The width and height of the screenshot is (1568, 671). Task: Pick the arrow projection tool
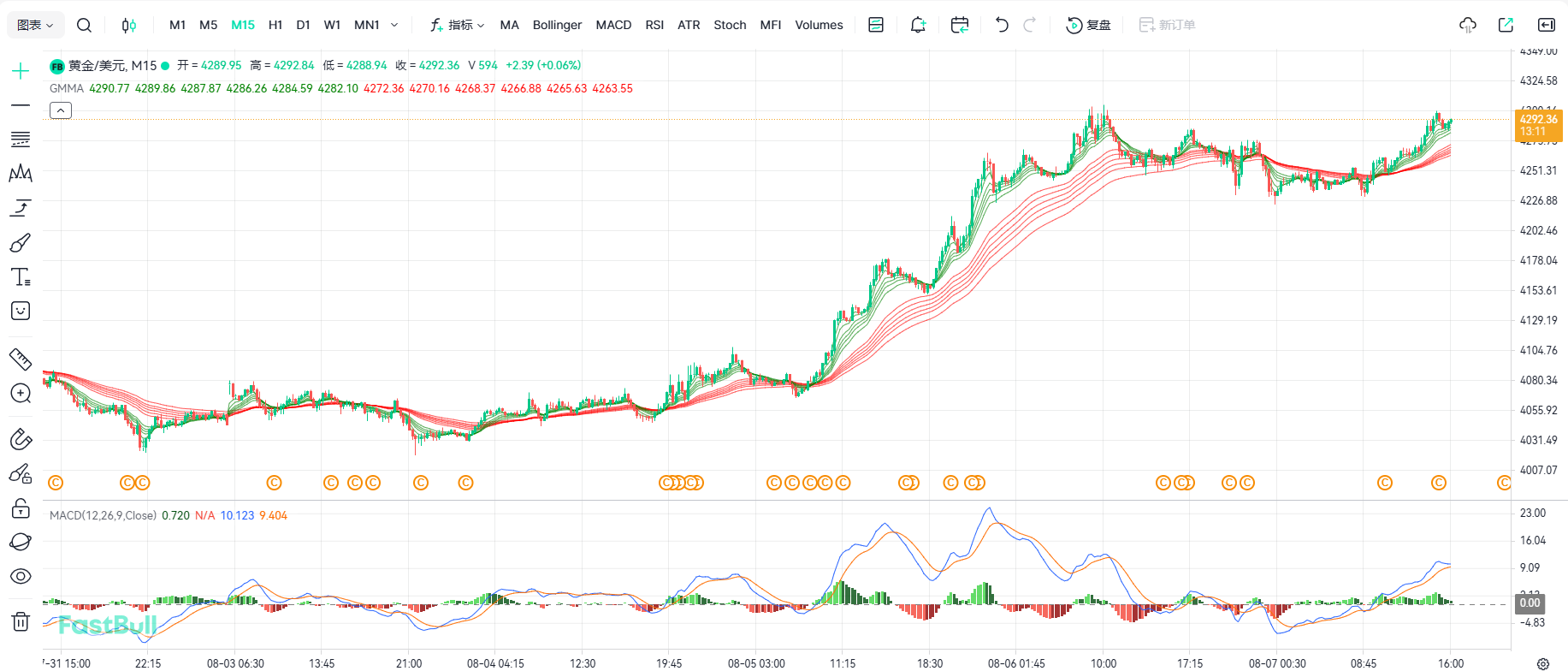tap(21, 208)
